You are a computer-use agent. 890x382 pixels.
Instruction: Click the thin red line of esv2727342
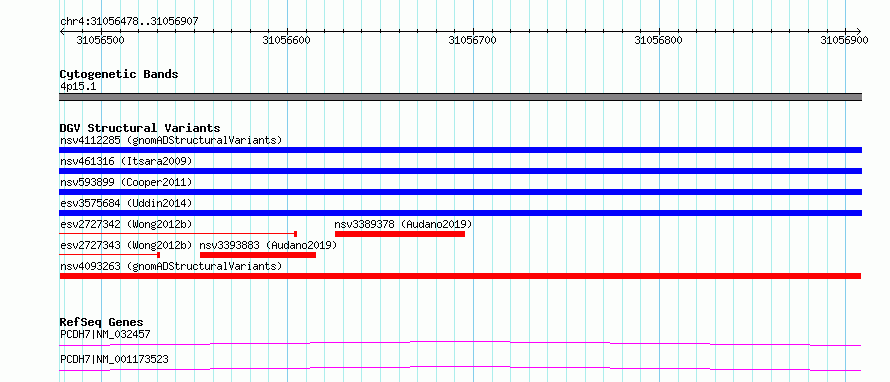coord(178,233)
